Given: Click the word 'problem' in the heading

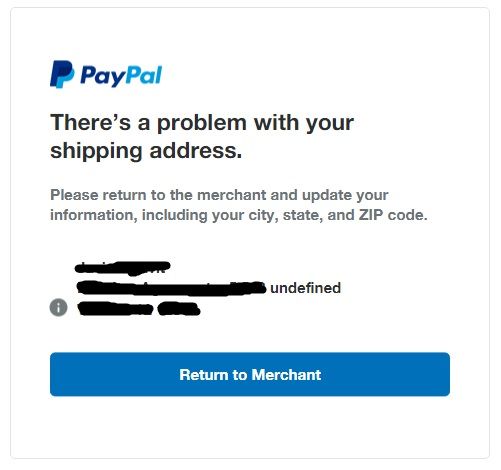Looking at the screenshot, I should [202, 124].
